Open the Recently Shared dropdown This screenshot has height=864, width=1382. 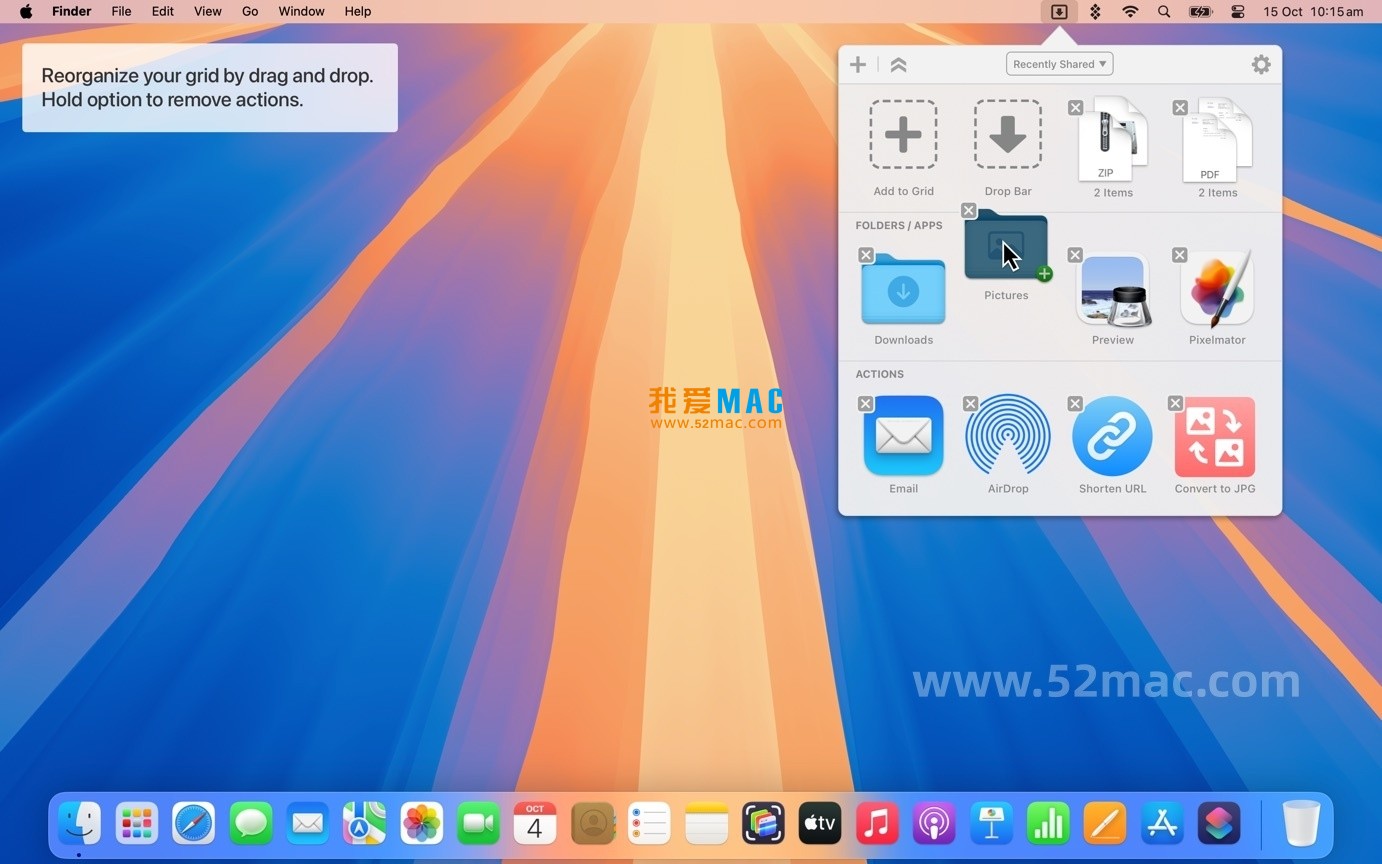tap(1059, 63)
